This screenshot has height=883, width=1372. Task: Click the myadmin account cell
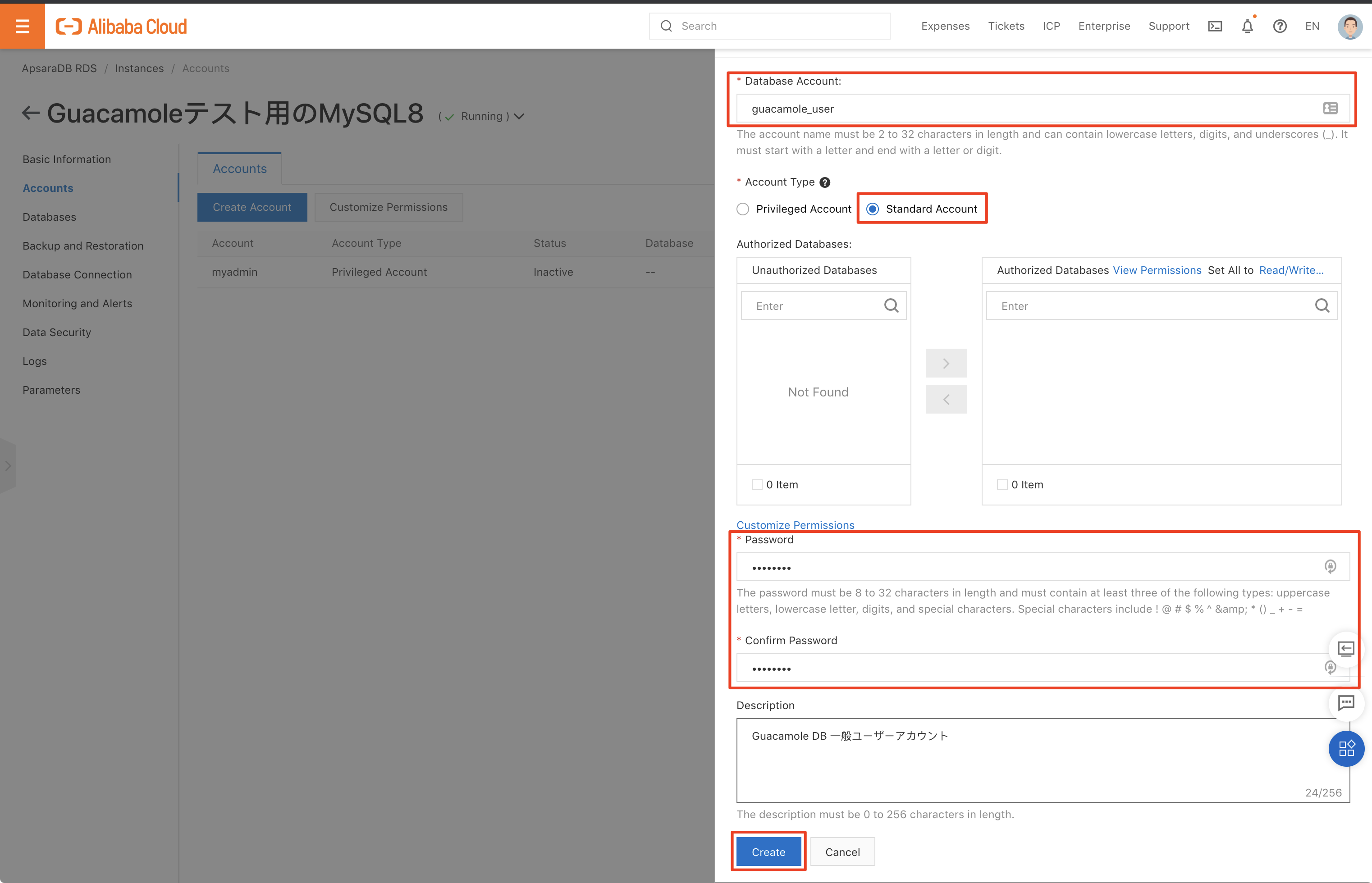point(234,272)
